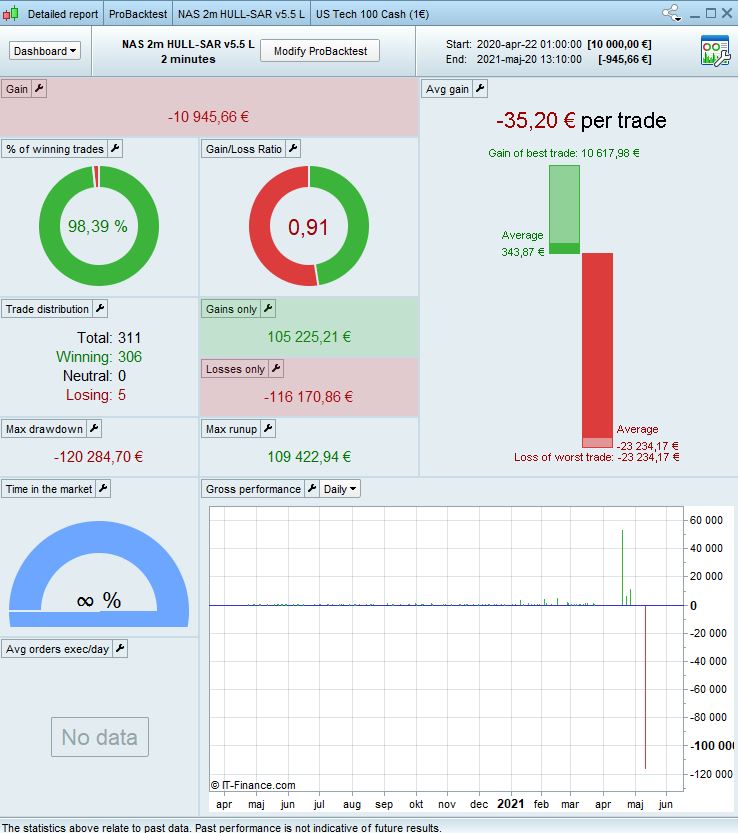The image size is (738, 833).
Task: Select the Detailed report tab
Action: [63, 14]
